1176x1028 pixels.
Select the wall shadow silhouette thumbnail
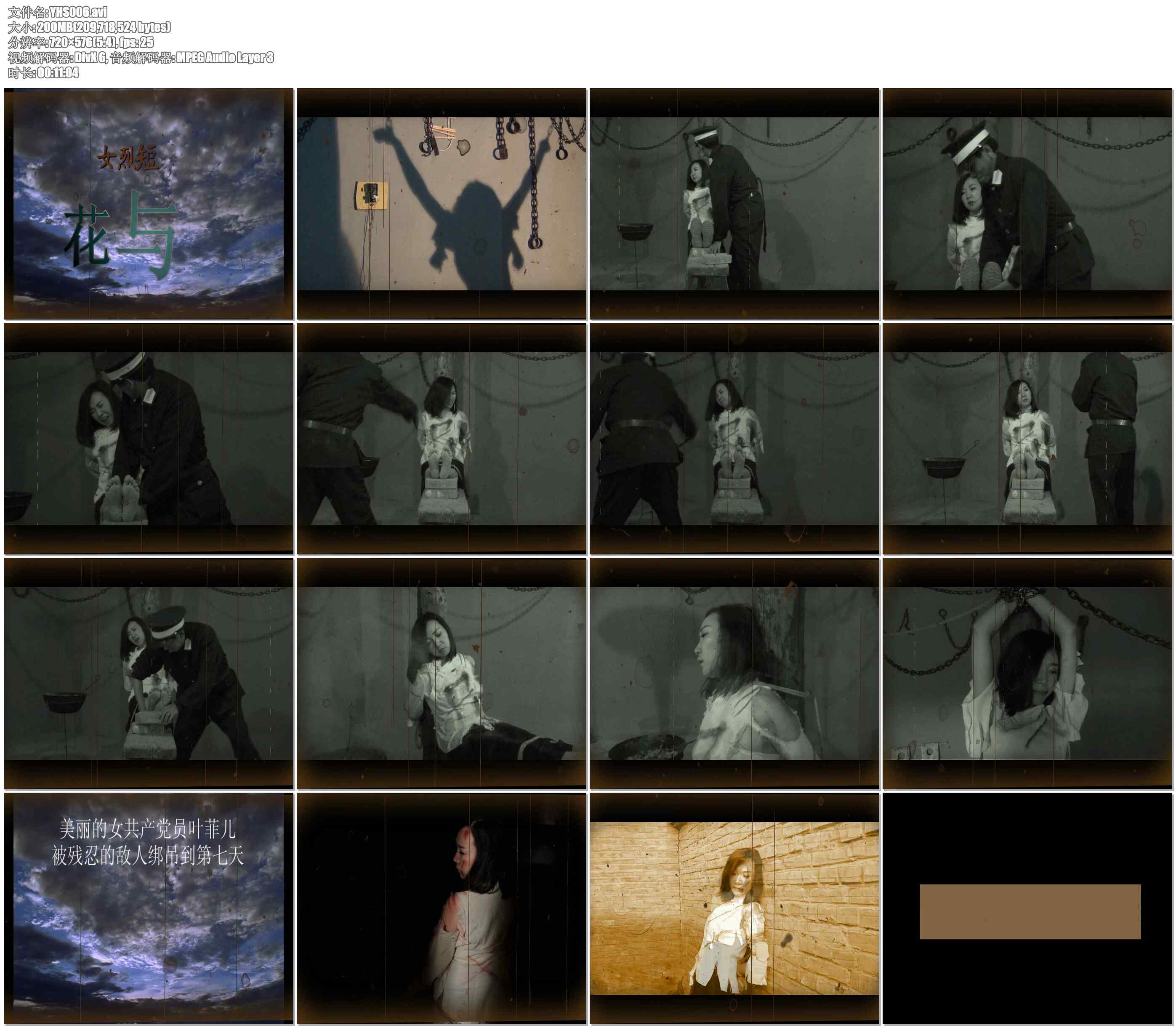[441, 204]
